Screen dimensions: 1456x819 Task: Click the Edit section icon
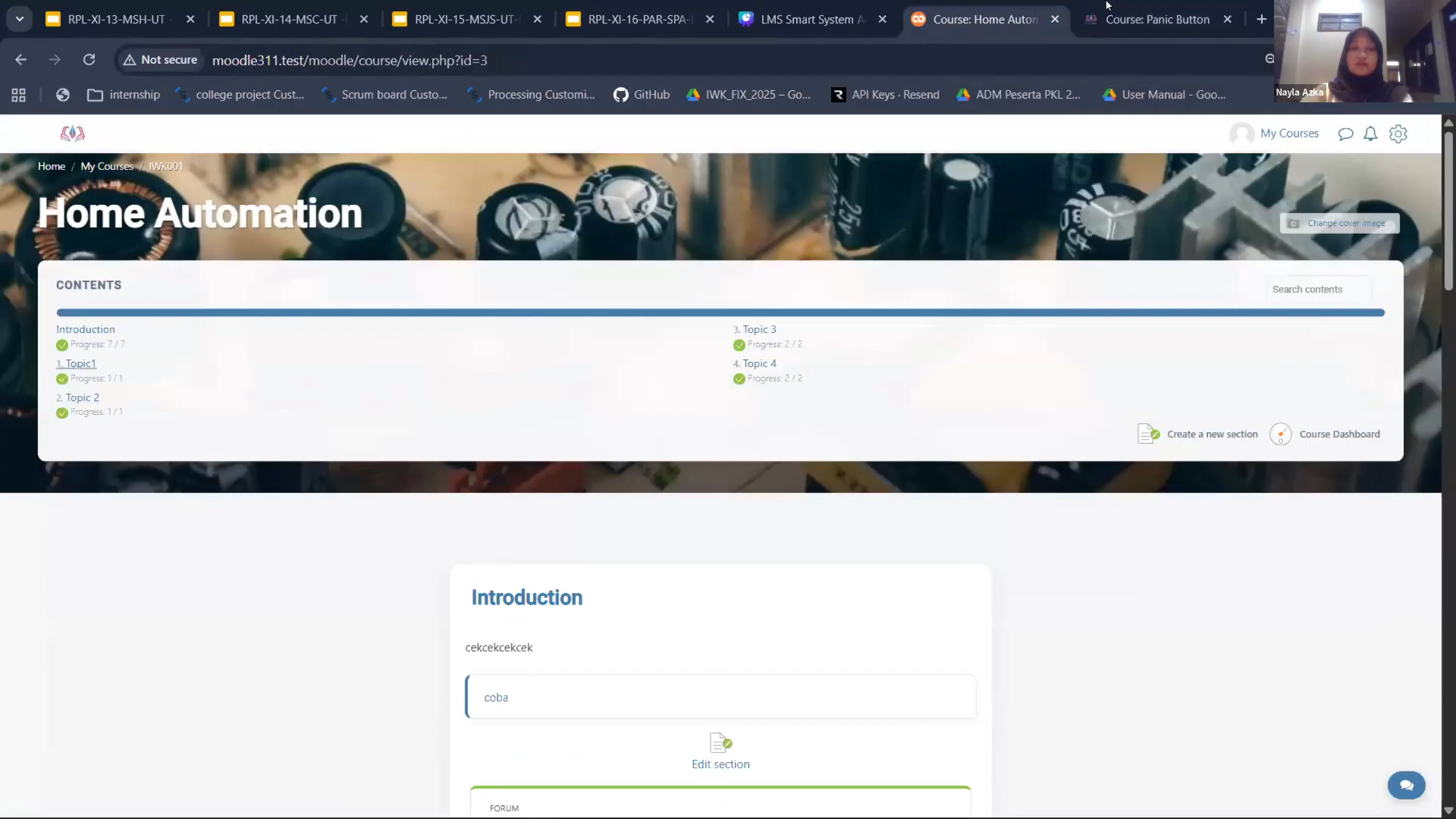[x=720, y=742]
